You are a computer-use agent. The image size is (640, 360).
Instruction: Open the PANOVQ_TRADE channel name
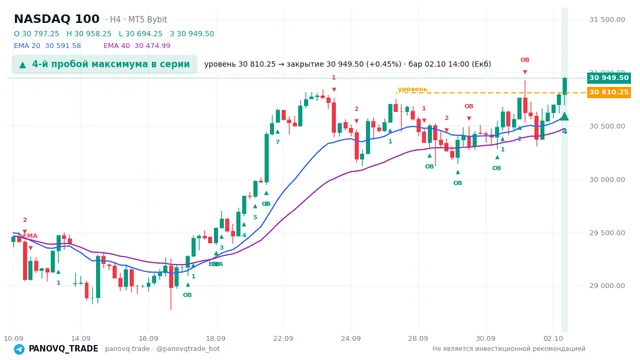(x=63, y=349)
